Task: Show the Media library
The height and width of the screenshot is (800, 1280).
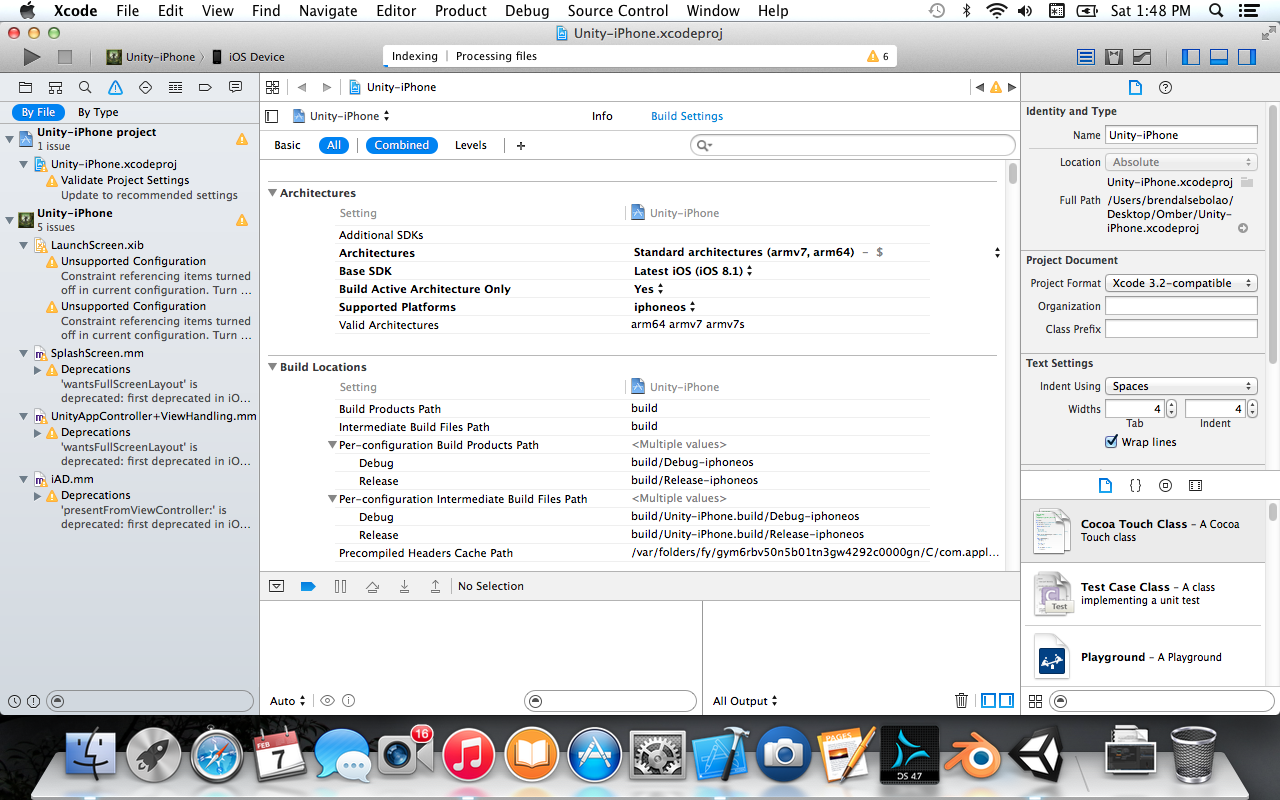Action: click(1195, 485)
